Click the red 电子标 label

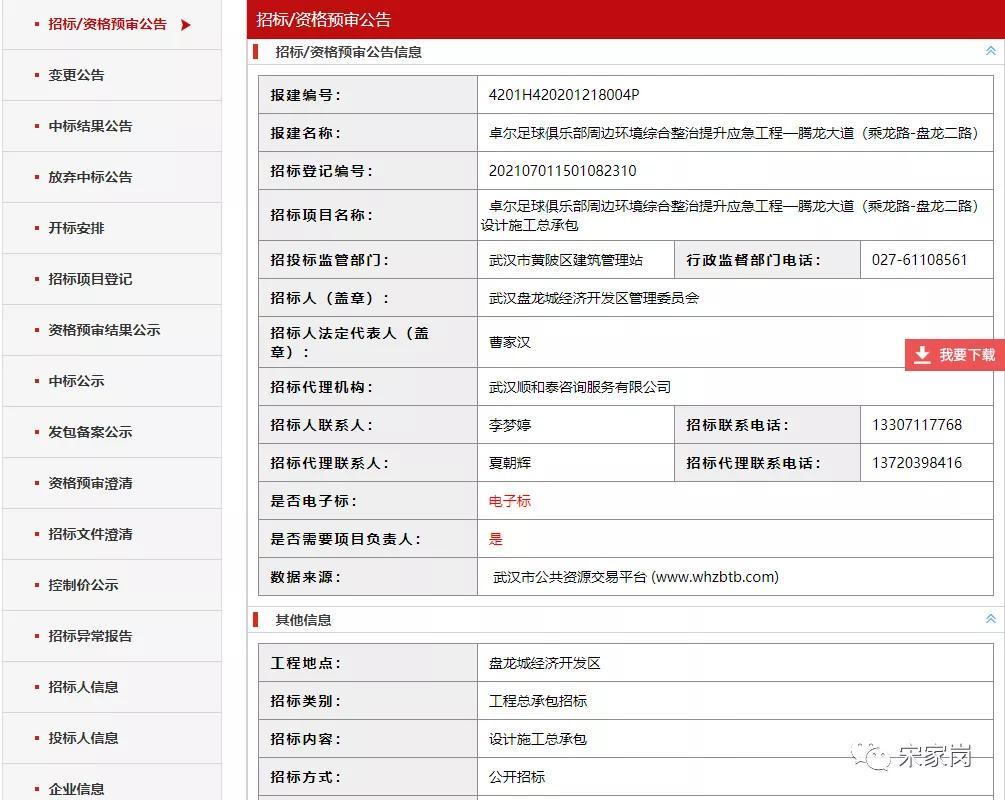click(x=510, y=501)
